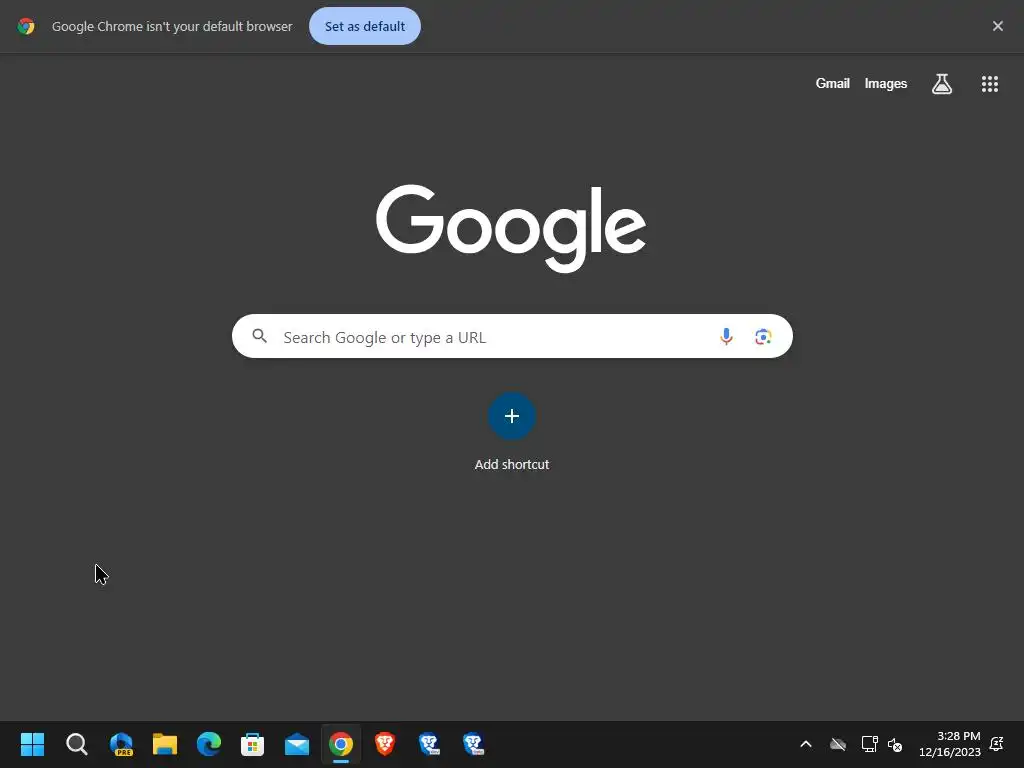Open the Images link
1024x768 pixels.
pyautogui.click(x=885, y=84)
